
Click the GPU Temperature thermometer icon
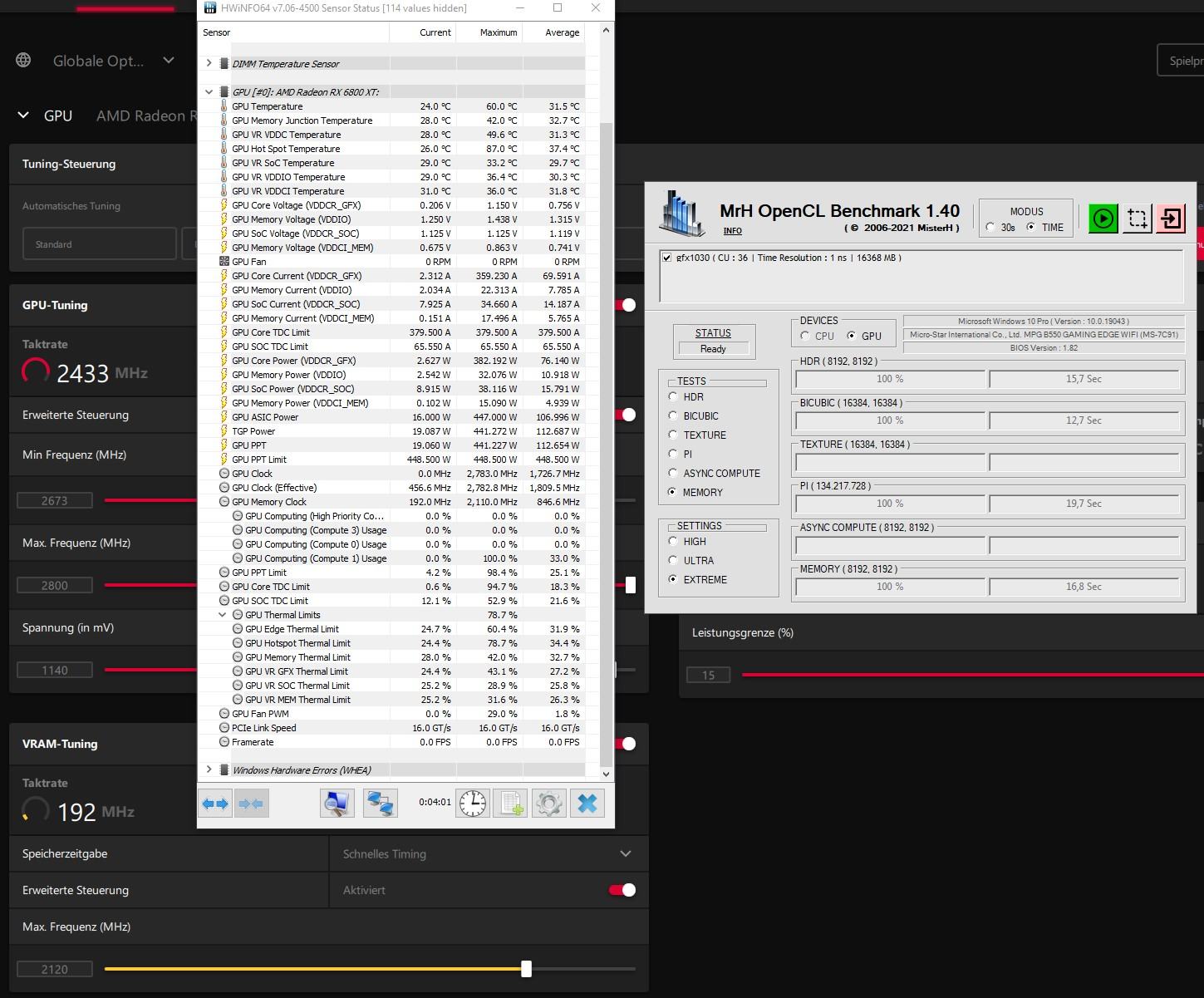(x=224, y=106)
